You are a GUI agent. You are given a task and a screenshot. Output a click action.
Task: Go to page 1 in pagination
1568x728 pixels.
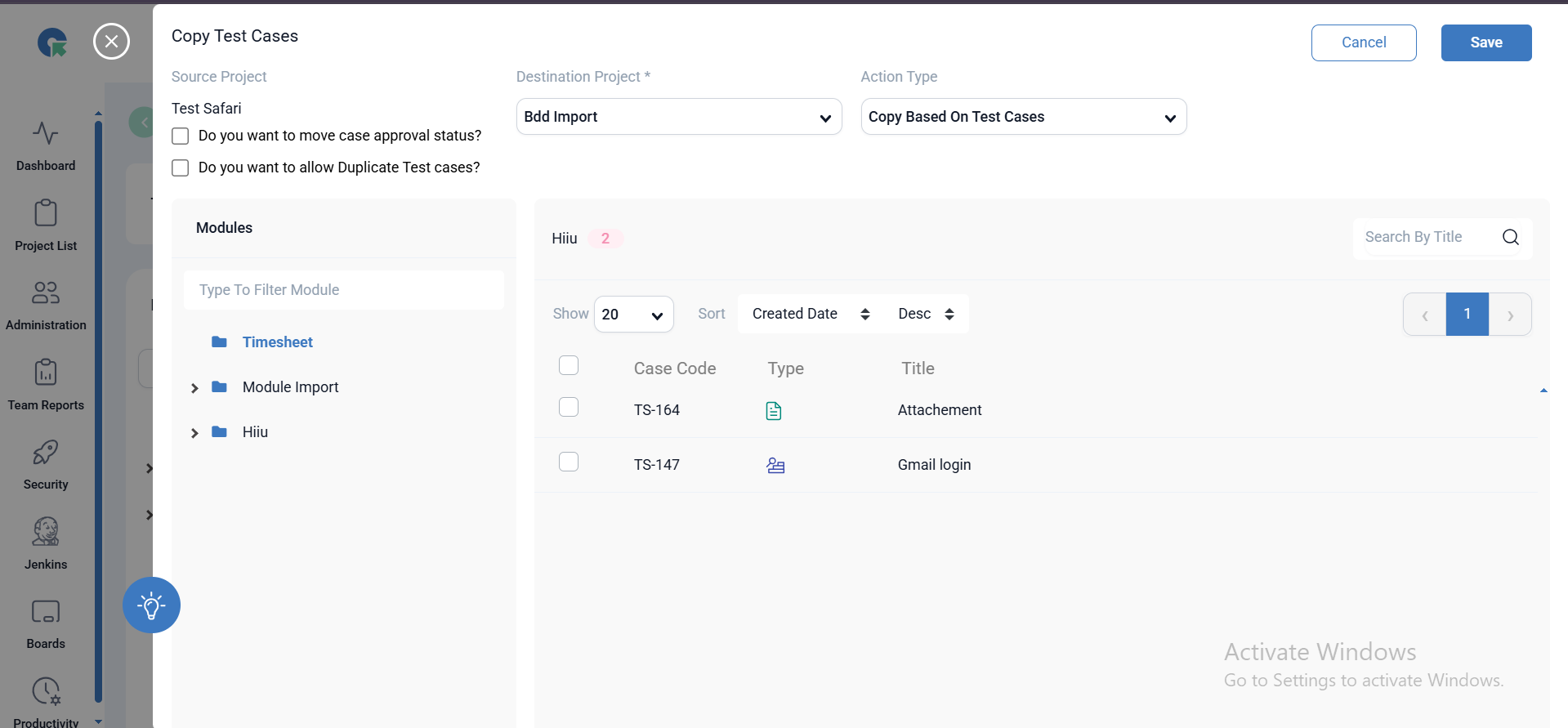(1467, 315)
